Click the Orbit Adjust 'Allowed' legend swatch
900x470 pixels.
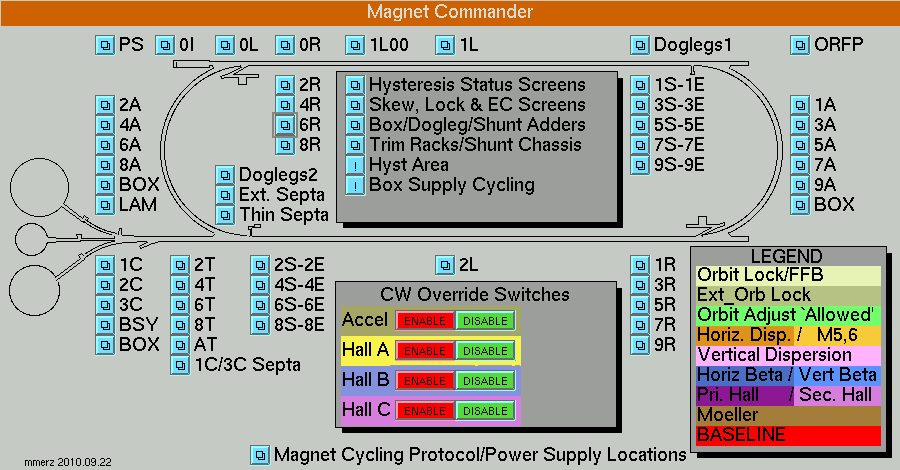click(788, 315)
